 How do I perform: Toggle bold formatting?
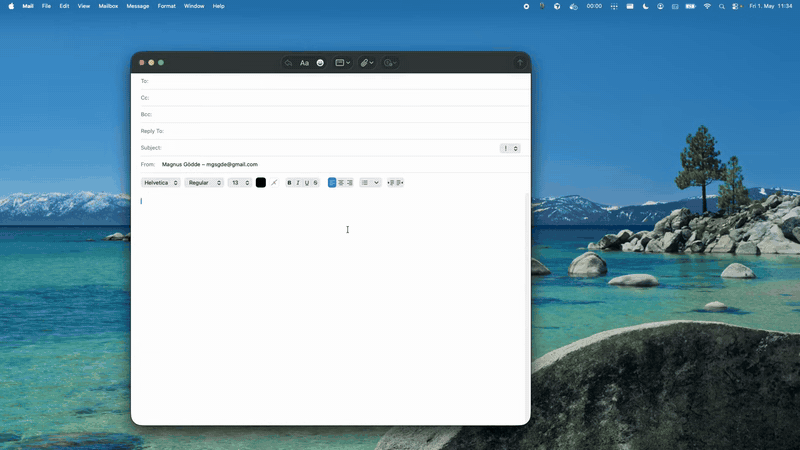(289, 183)
